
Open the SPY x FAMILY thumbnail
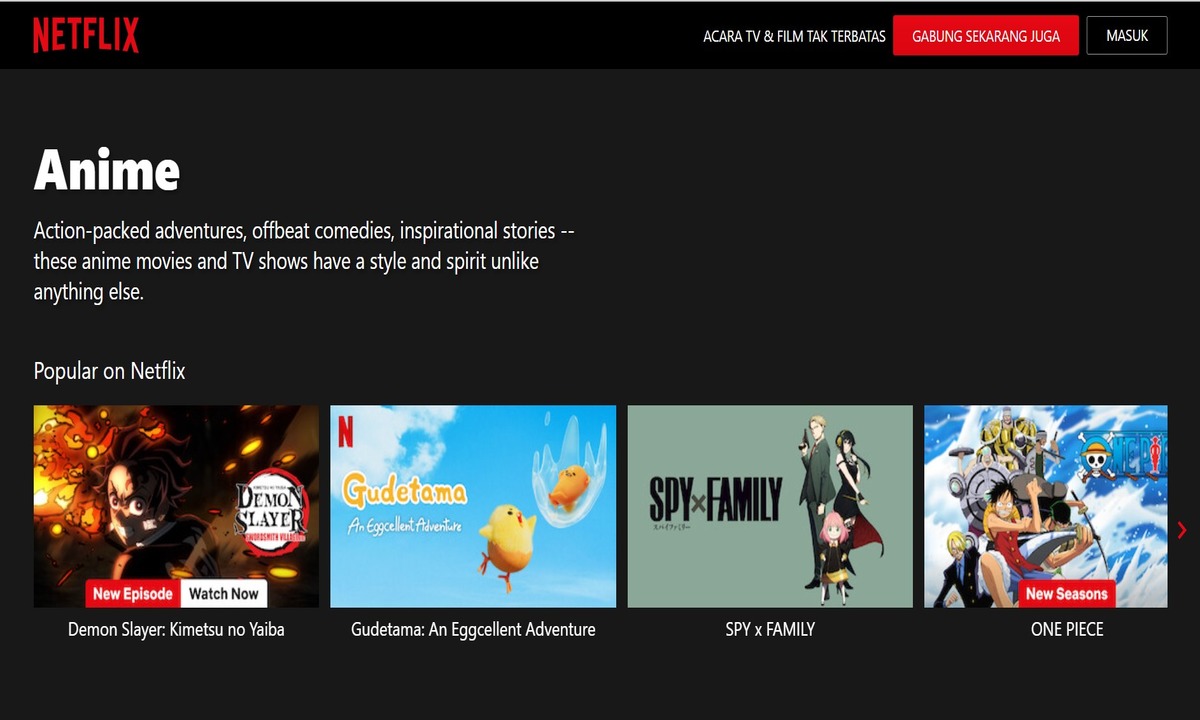(x=770, y=506)
